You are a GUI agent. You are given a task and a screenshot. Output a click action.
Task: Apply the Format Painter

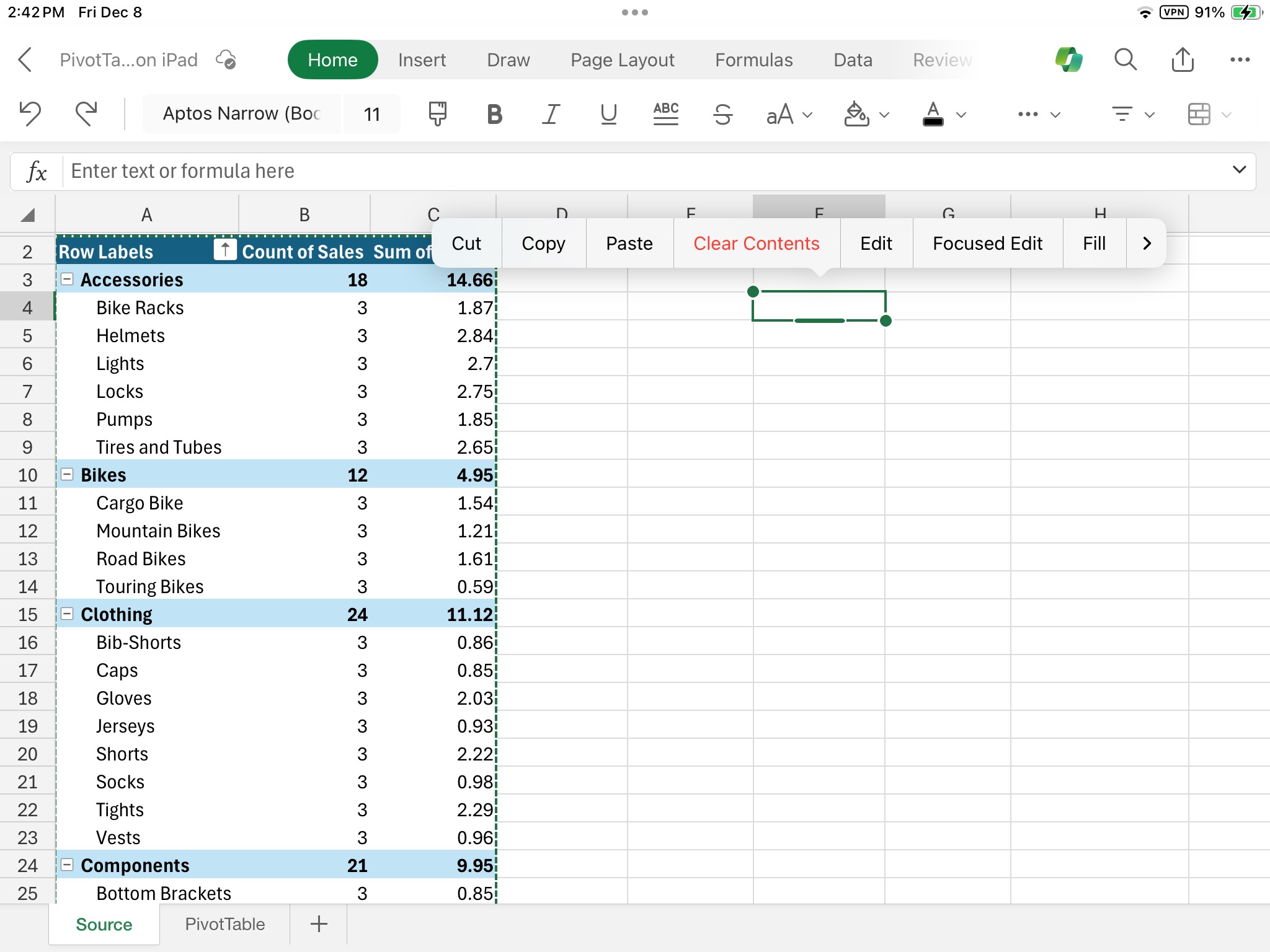(436, 113)
